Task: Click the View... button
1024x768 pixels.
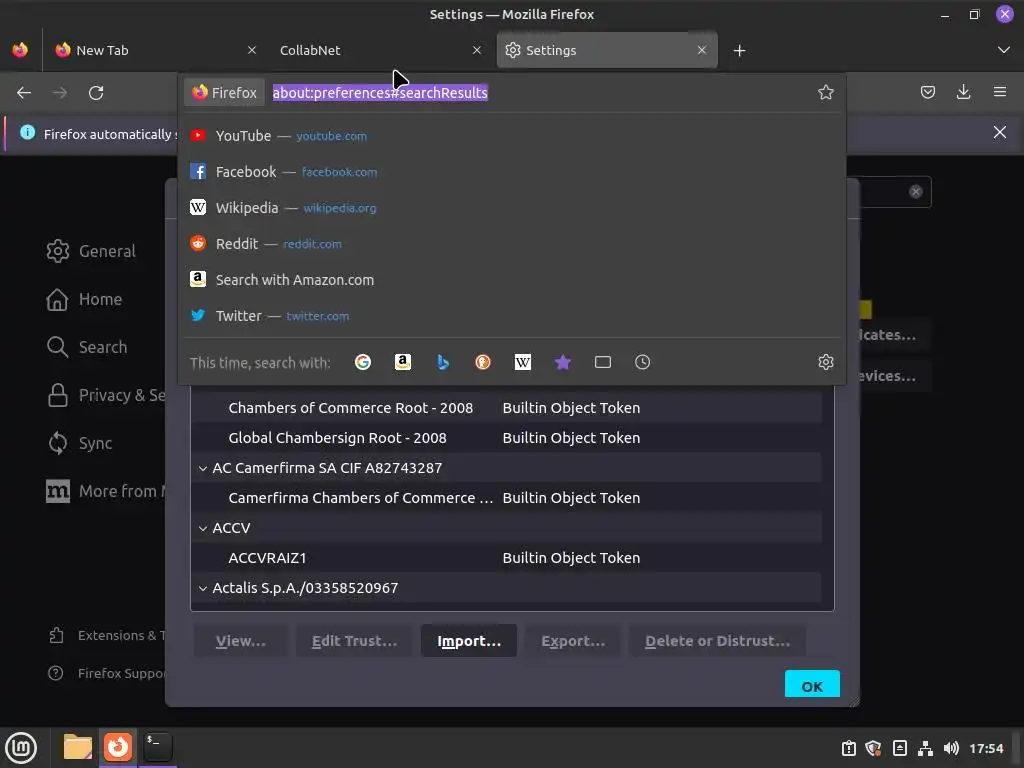Action: click(x=240, y=641)
